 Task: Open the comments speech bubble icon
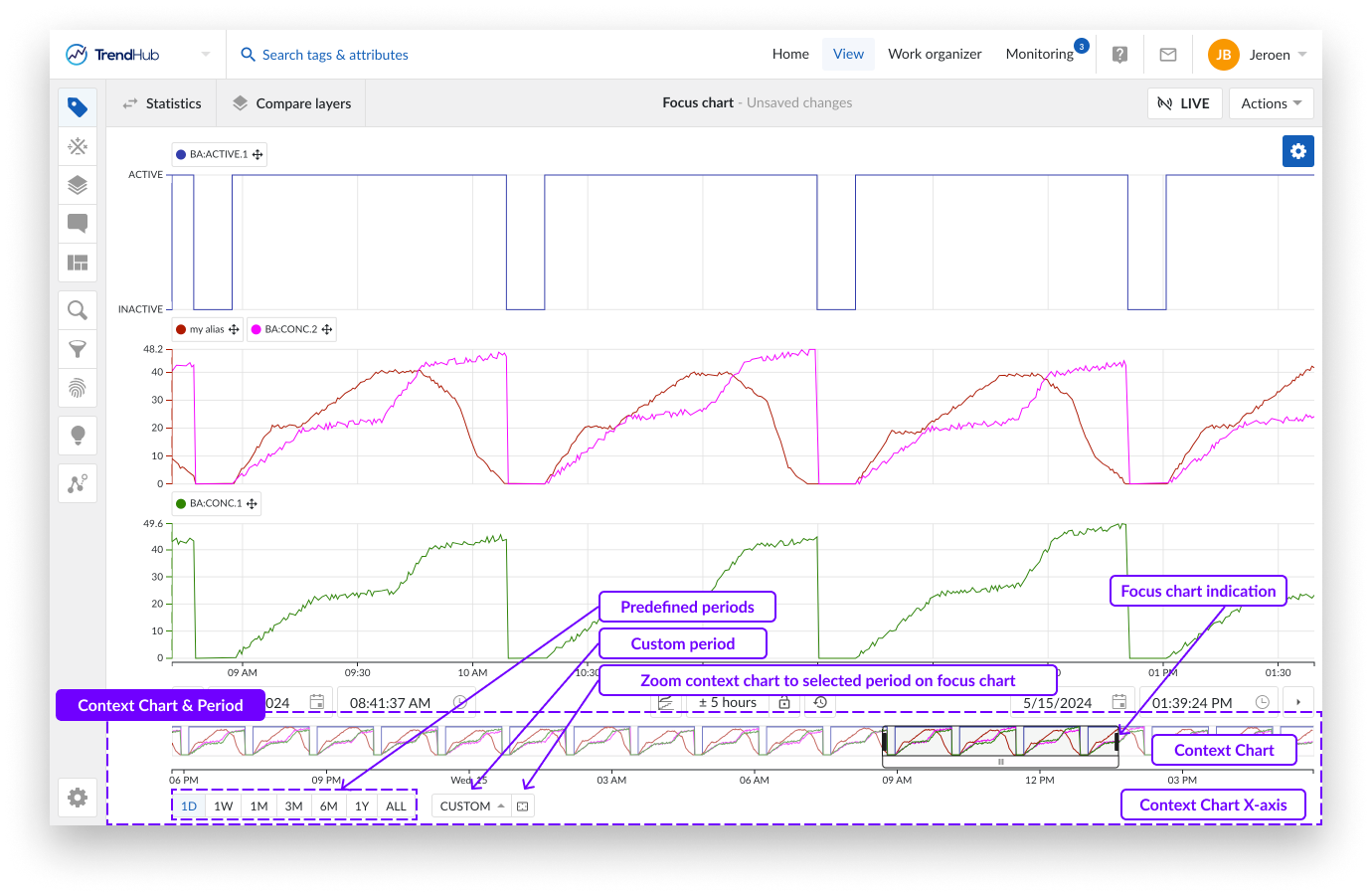78,224
